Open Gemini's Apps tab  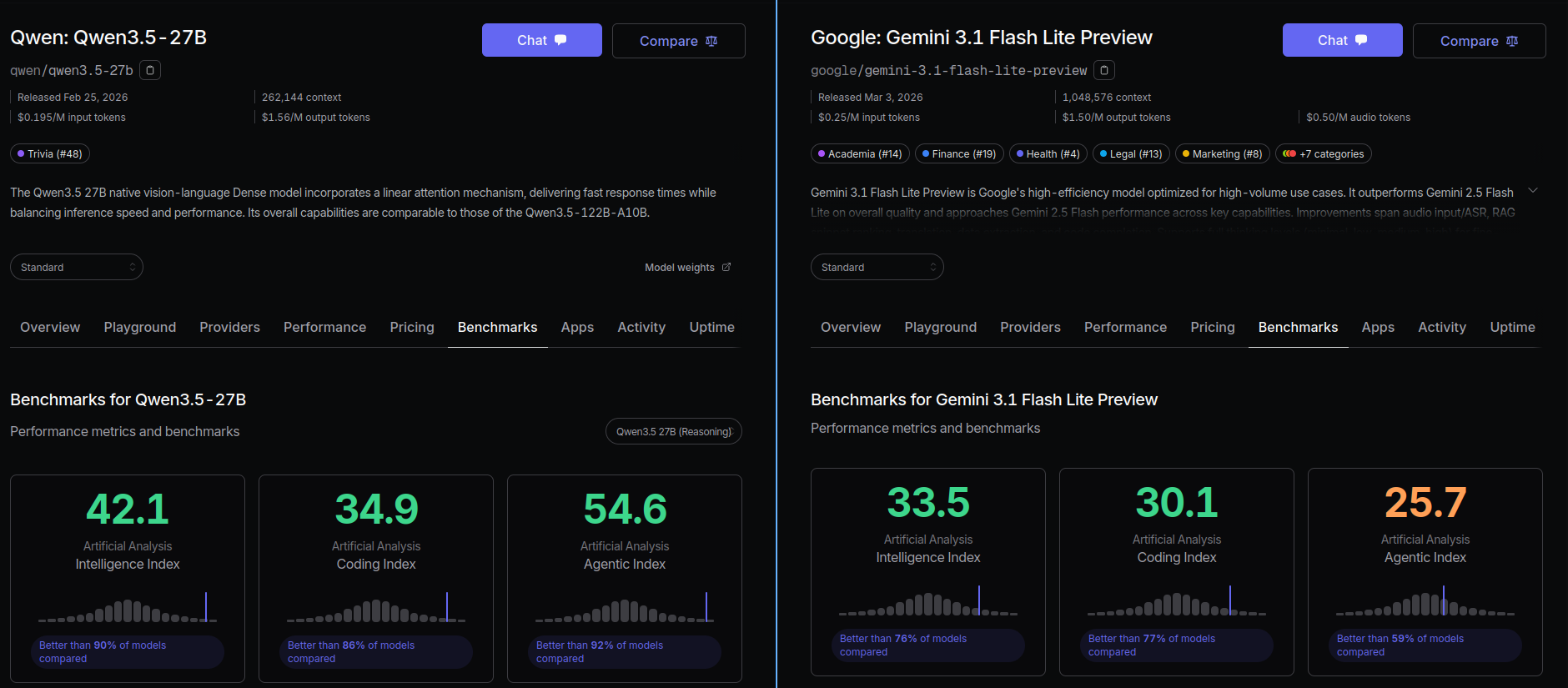pyautogui.click(x=1378, y=328)
